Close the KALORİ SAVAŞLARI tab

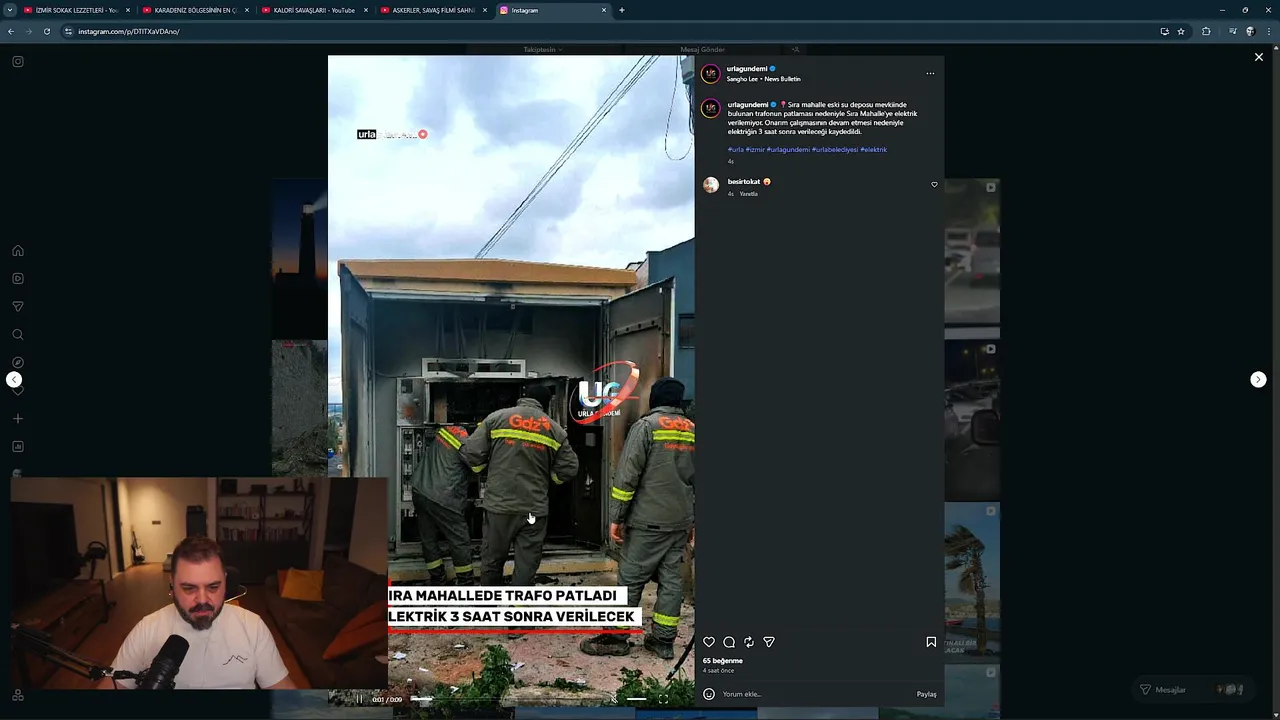point(366,10)
